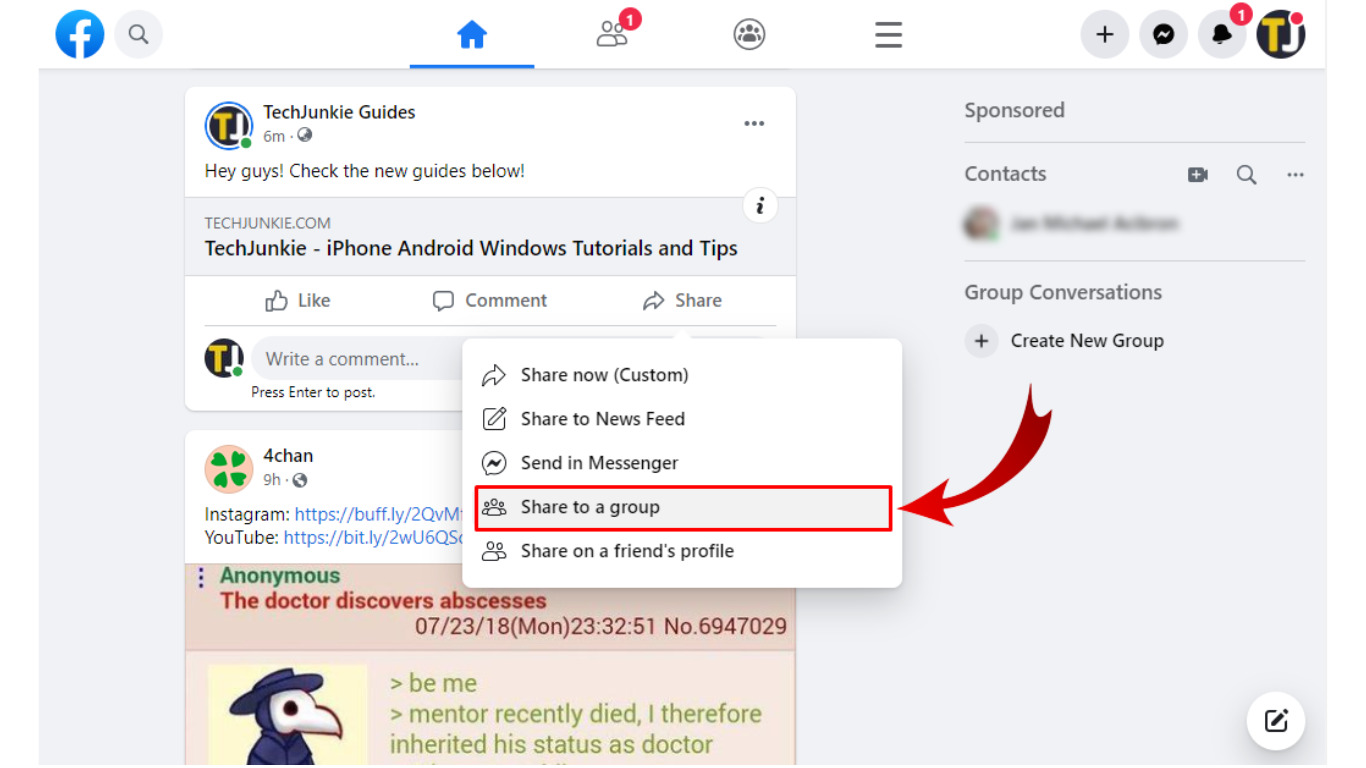
Task: Click Create New Group label
Action: click(x=1087, y=341)
